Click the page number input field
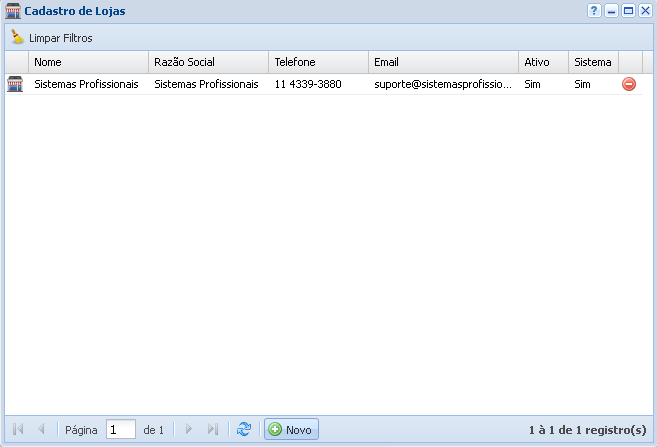657x447 pixels. [x=120, y=430]
